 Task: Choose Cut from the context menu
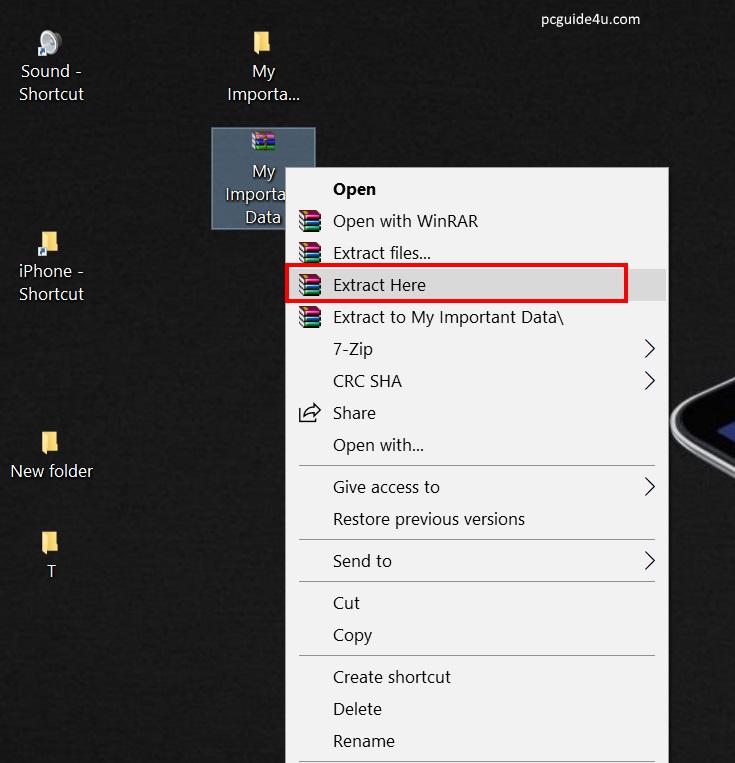346,603
